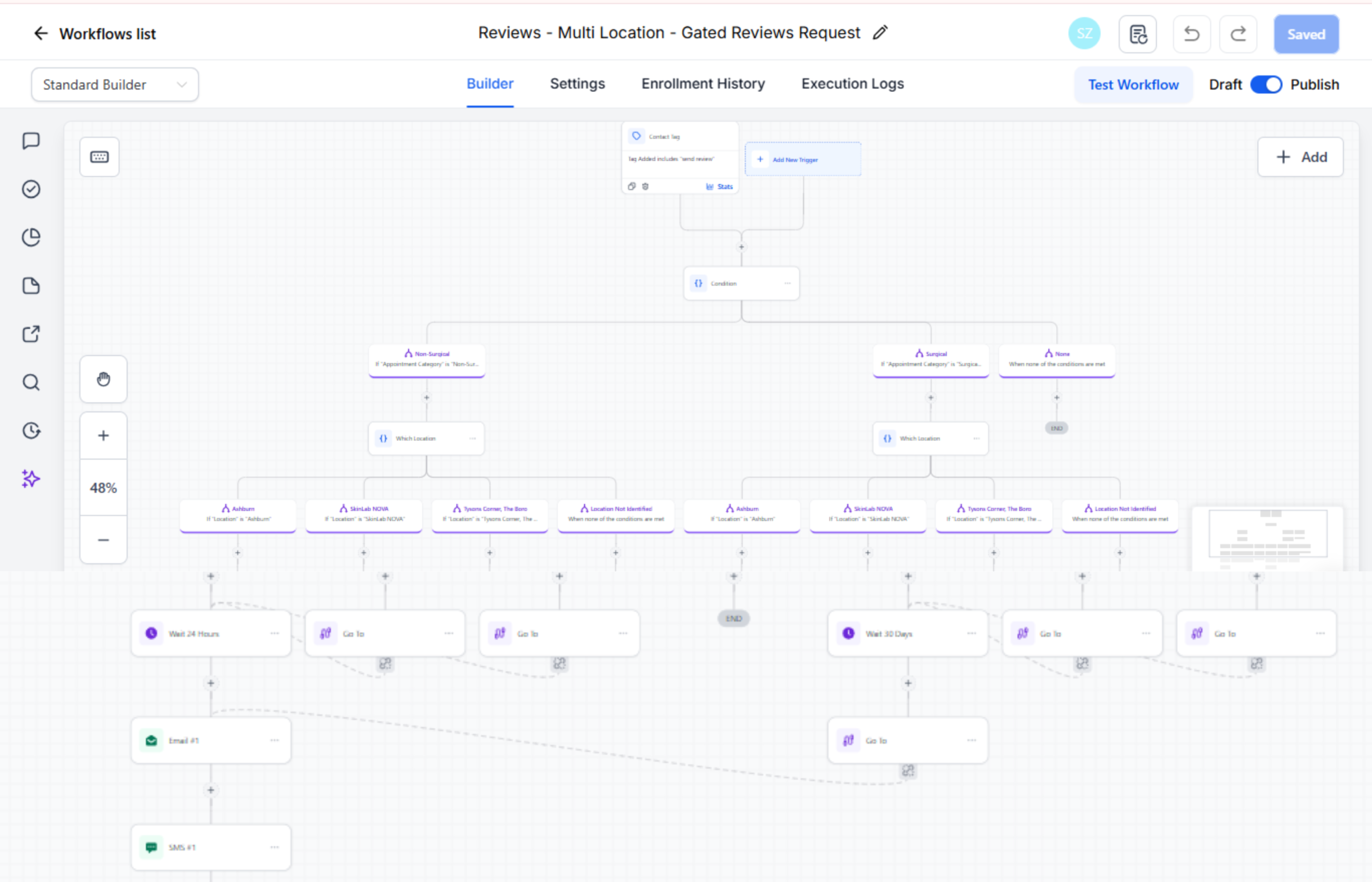The width and height of the screenshot is (1372, 882).
Task: Open Email #1 three-dot menu
Action: coord(274,741)
